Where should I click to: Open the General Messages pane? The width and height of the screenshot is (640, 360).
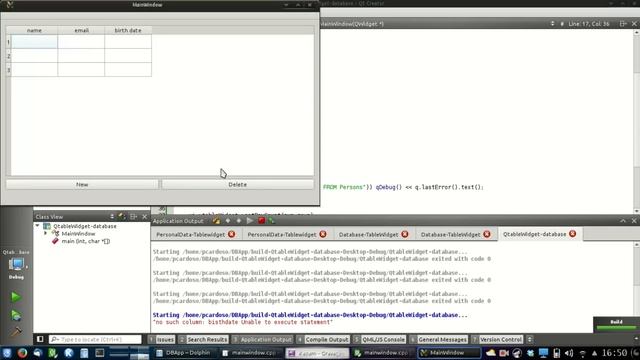438,339
